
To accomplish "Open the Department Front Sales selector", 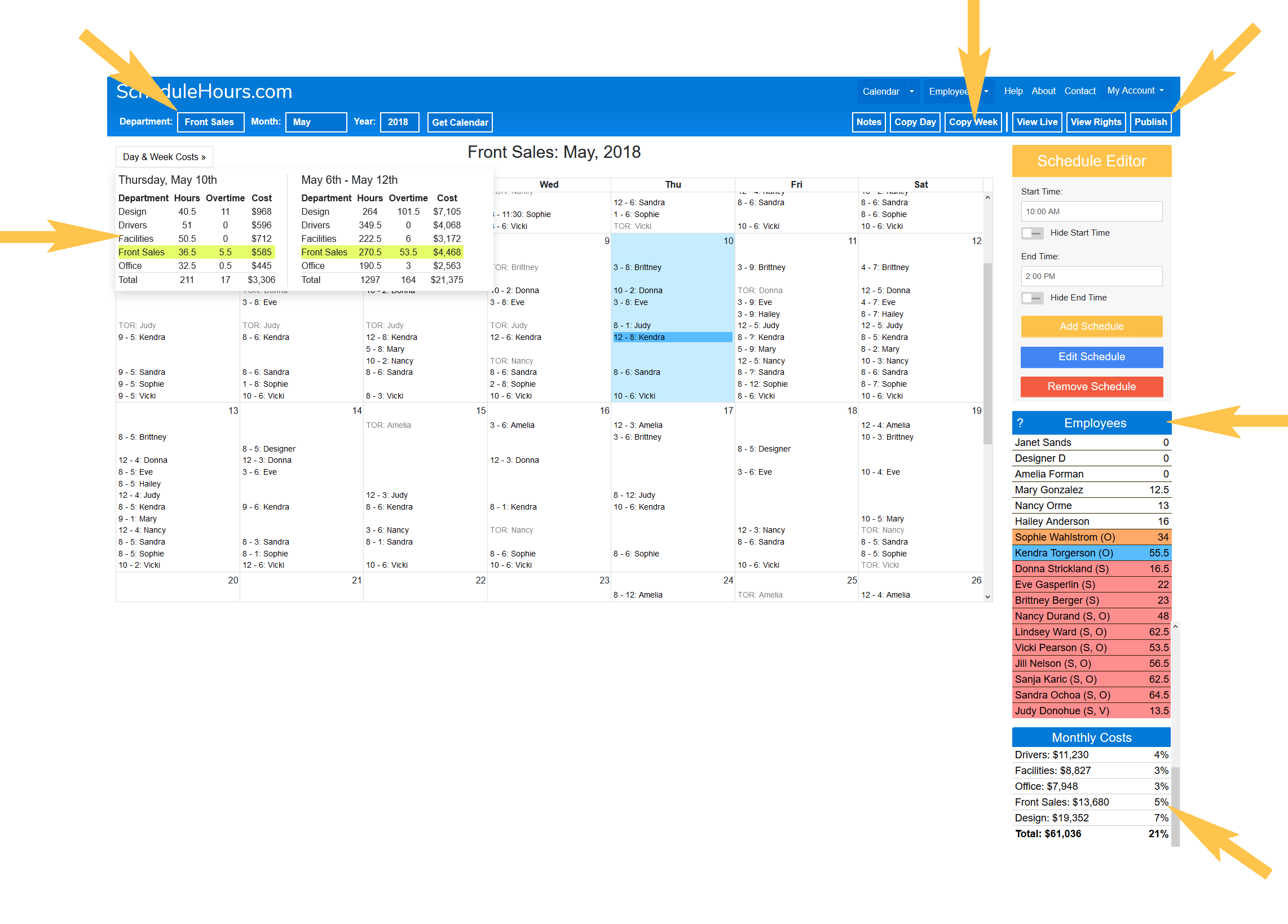I will (x=210, y=122).
